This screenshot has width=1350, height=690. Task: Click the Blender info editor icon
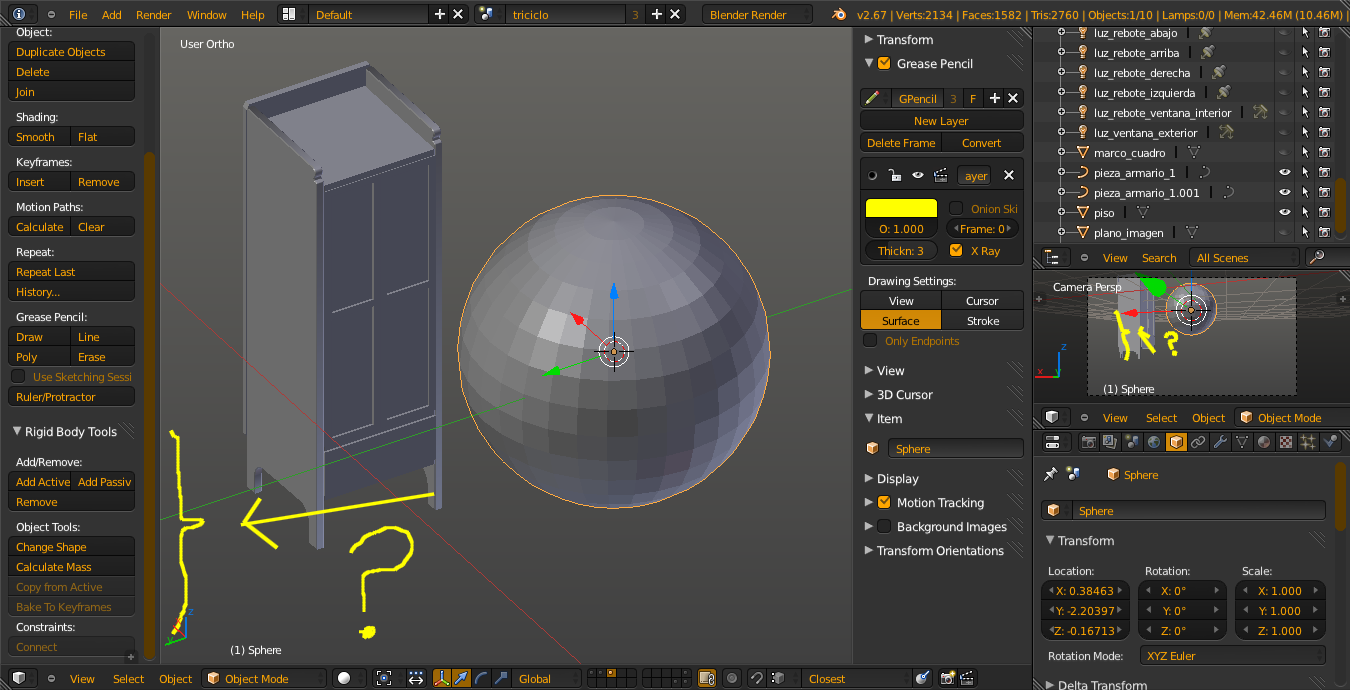click(x=20, y=14)
